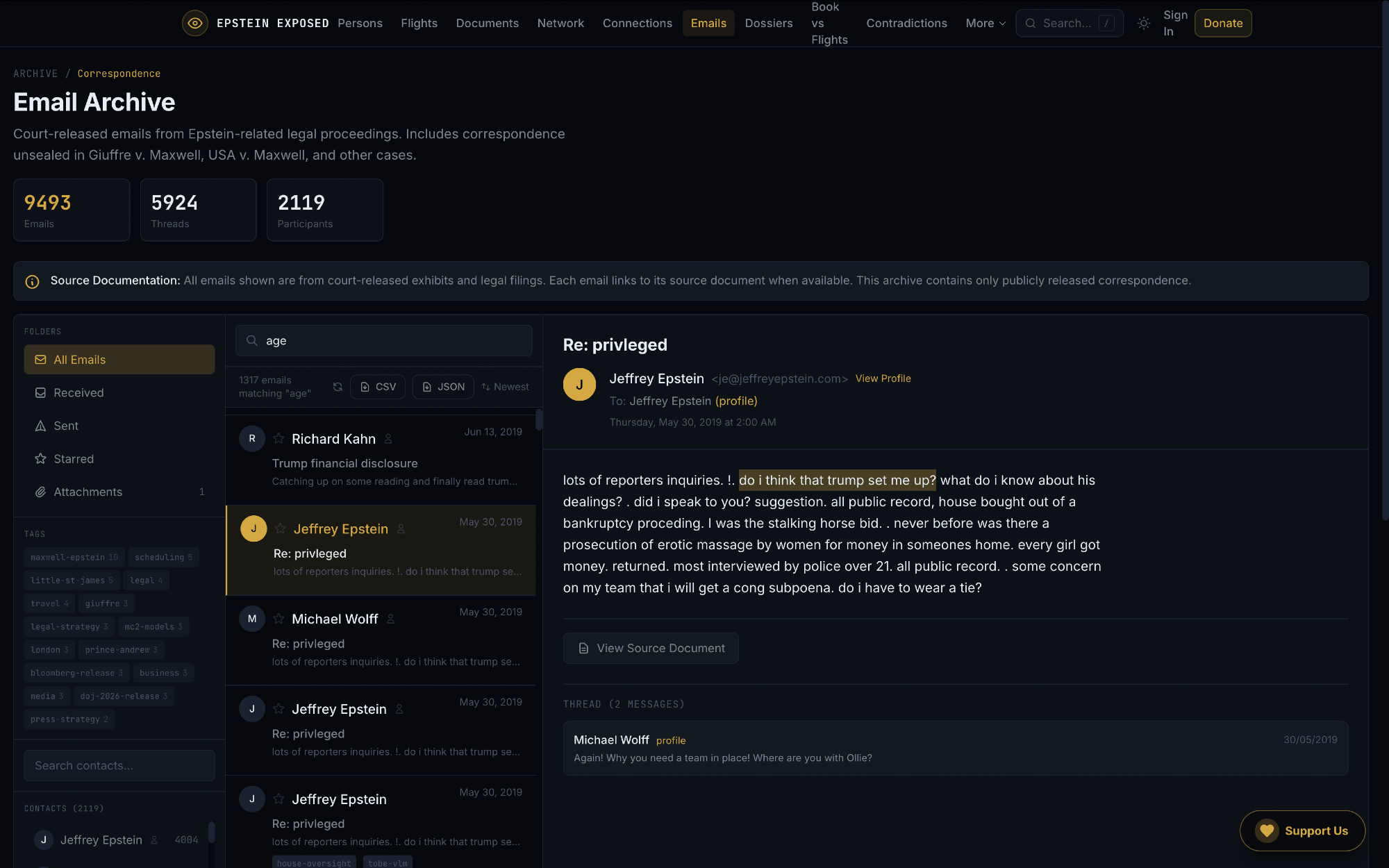Select the Sent folder
Screen dimensions: 1389x868
(66, 426)
